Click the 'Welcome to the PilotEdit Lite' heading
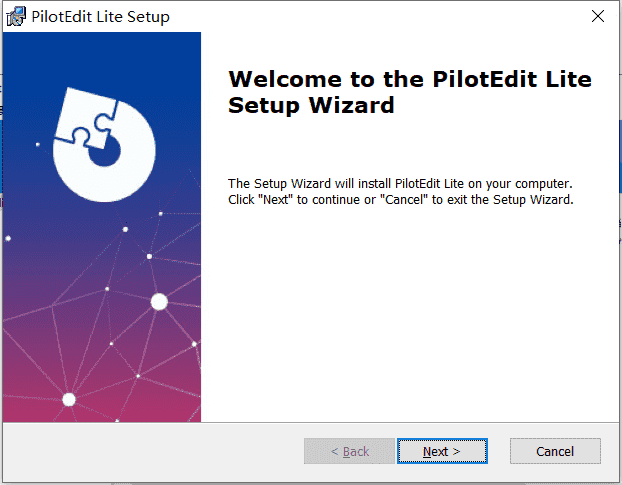Screen dimensions: 622x485 [x=410, y=79]
